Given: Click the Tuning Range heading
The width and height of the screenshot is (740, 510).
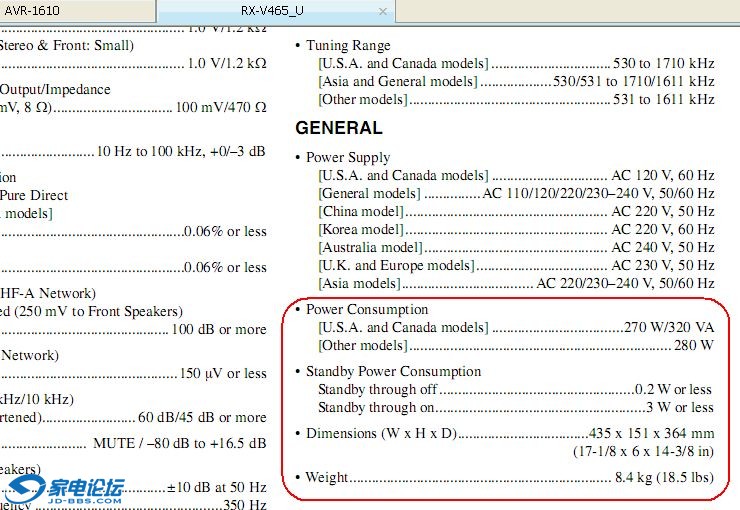Looking at the screenshot, I should (x=348, y=45).
